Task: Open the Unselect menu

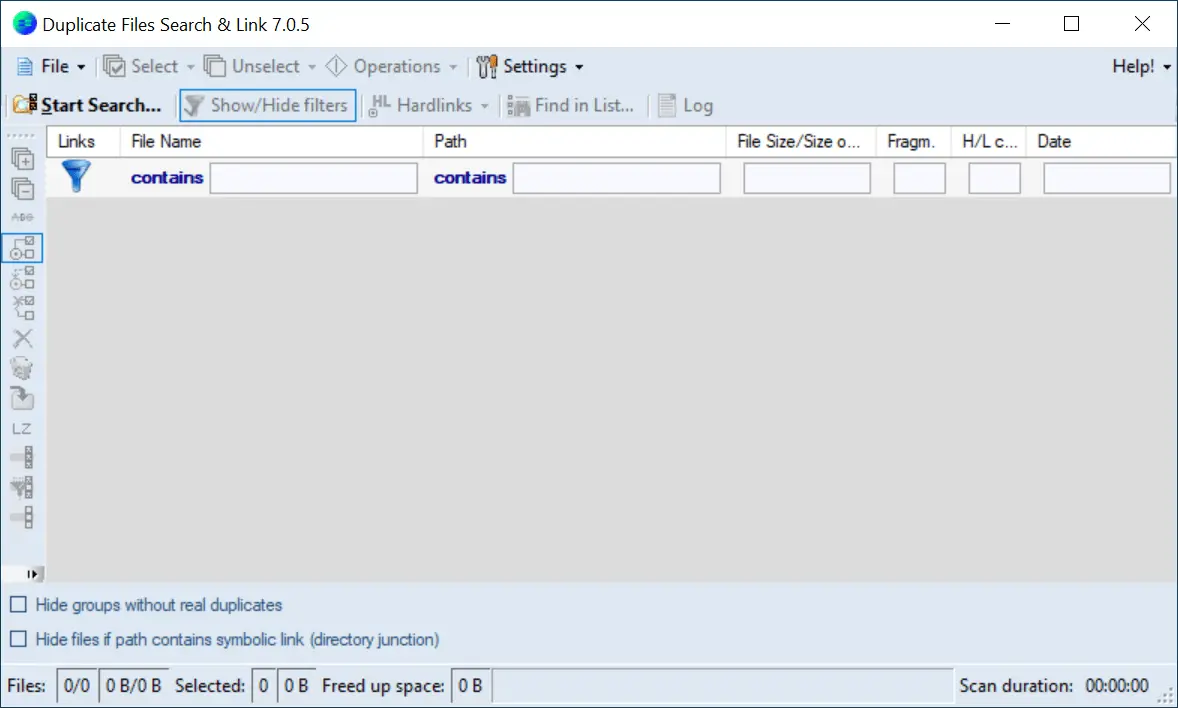Action: pyautogui.click(x=260, y=66)
